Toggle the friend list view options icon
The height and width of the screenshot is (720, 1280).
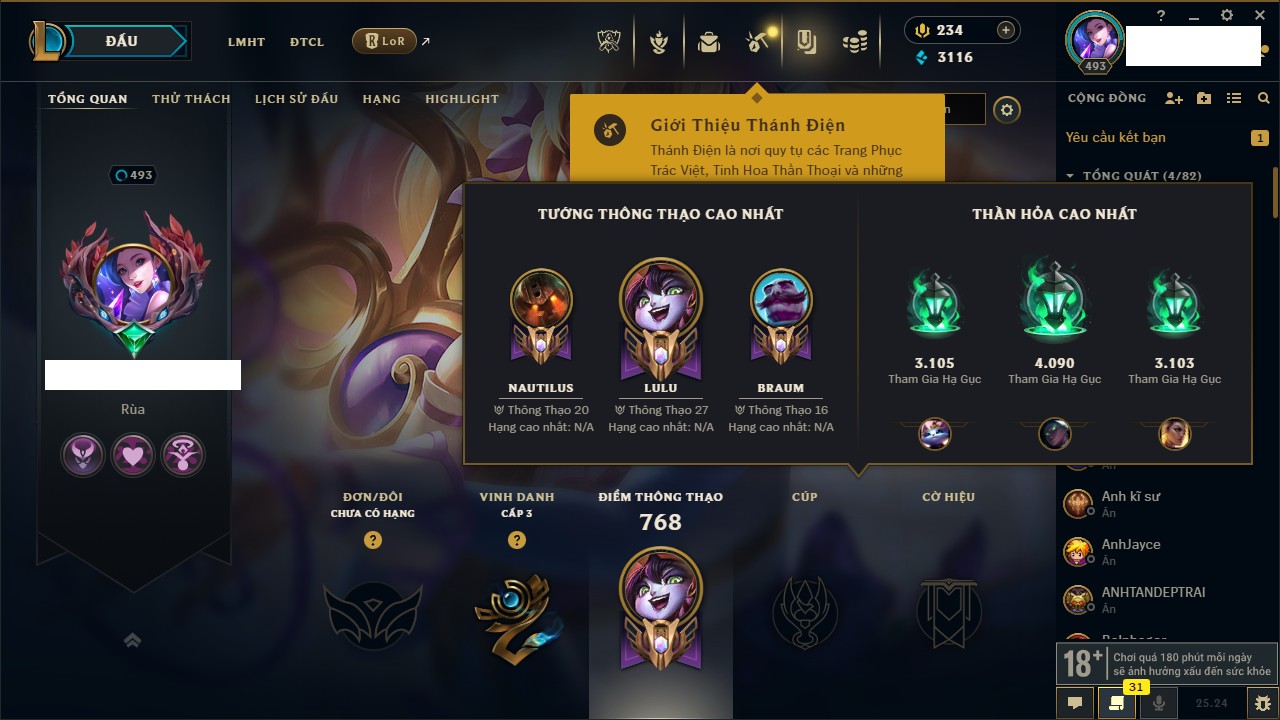coord(1234,98)
